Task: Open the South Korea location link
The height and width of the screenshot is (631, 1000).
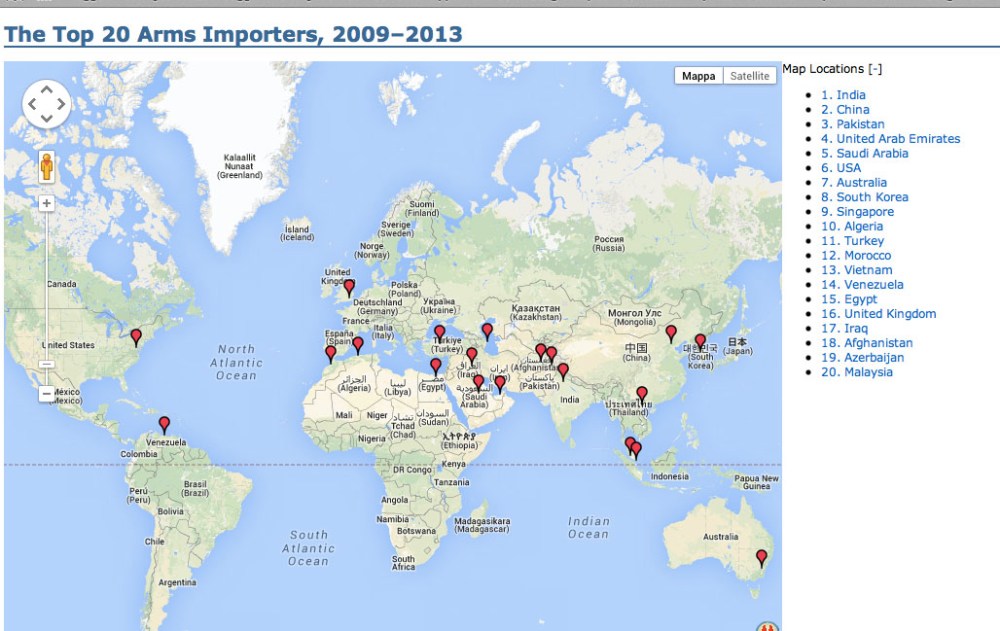Action: (x=864, y=197)
